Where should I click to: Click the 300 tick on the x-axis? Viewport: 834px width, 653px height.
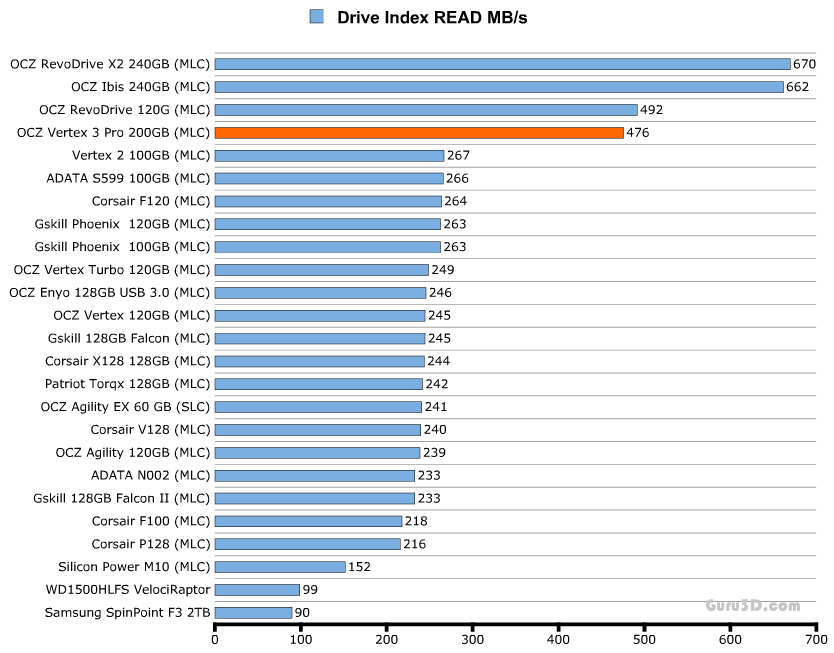[x=472, y=639]
